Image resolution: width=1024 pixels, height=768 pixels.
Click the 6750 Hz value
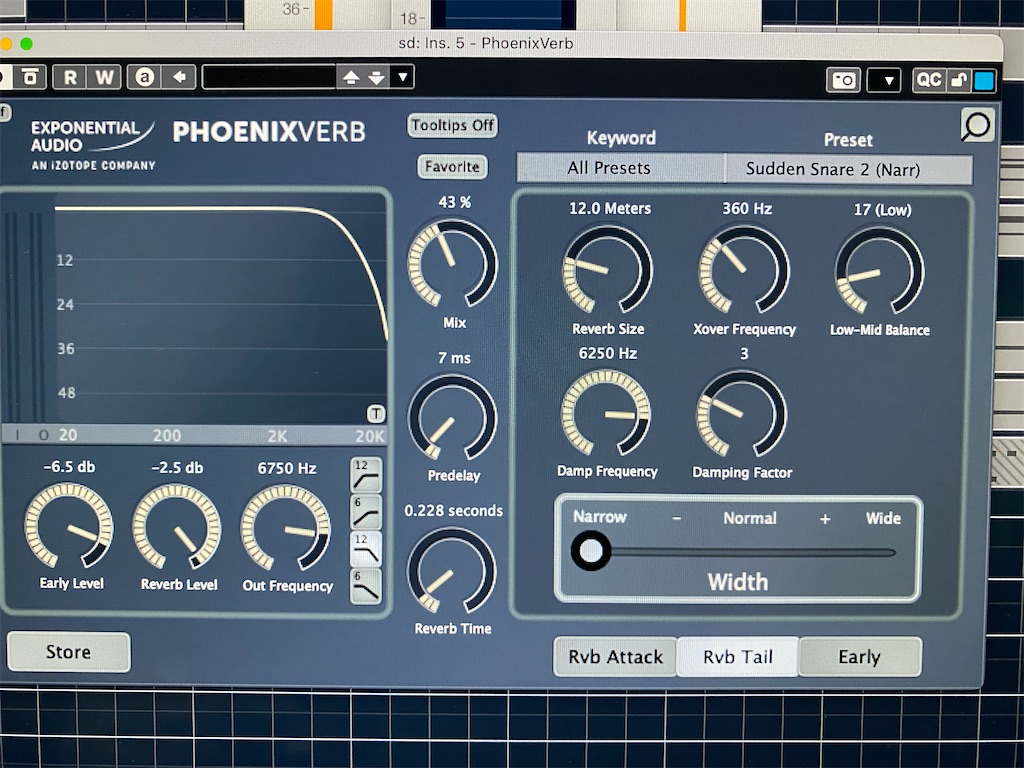coord(287,468)
